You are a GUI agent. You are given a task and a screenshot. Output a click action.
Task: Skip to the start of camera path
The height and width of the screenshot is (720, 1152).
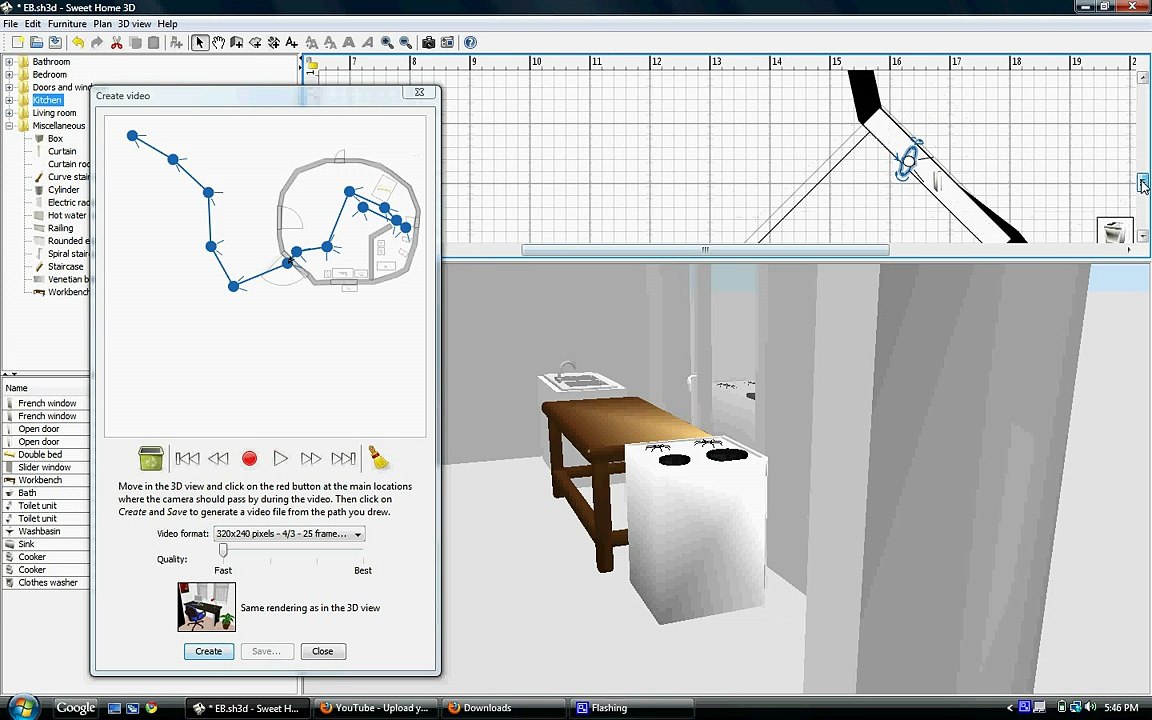pos(187,459)
